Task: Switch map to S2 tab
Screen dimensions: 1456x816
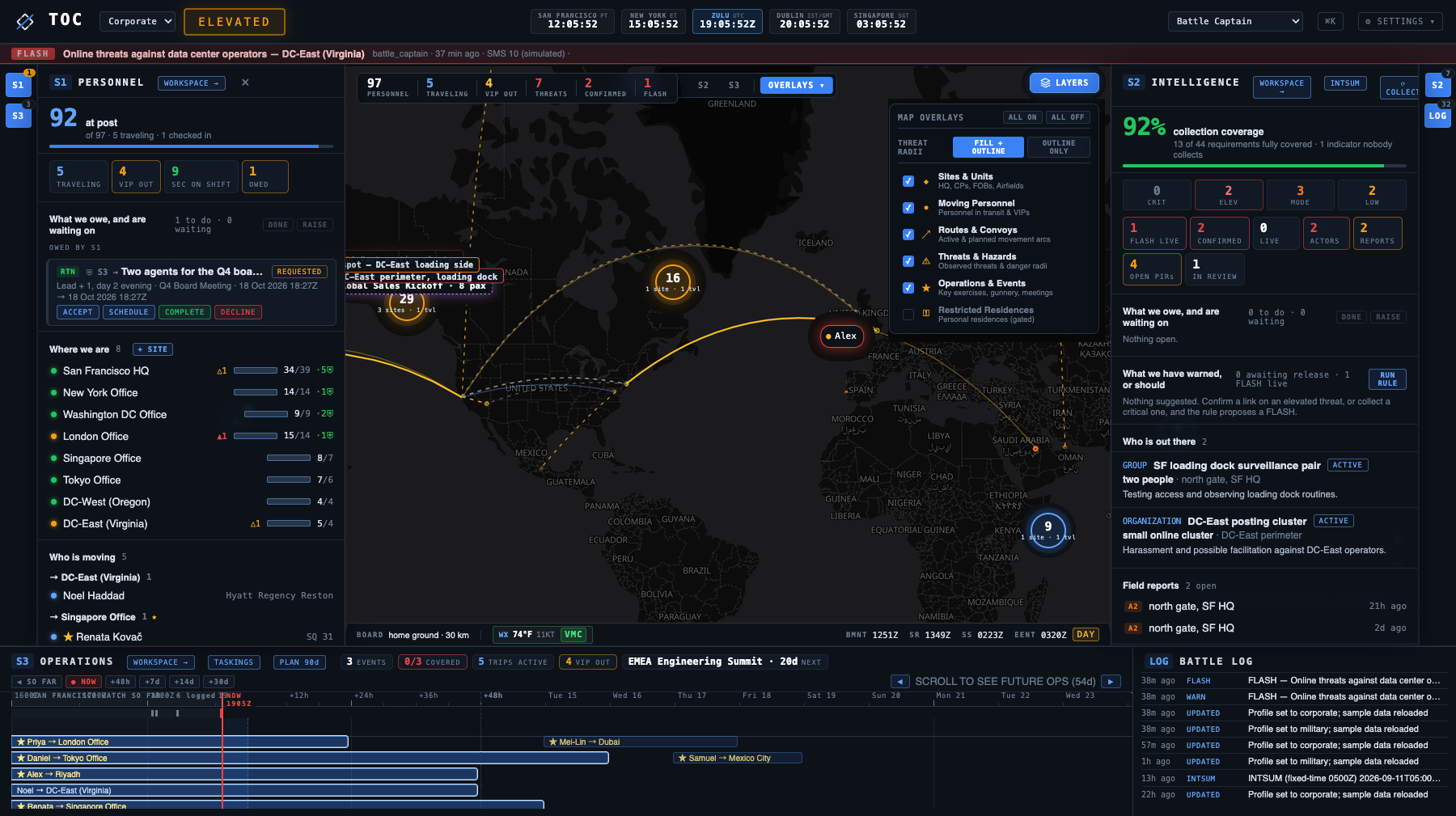Action: (x=703, y=85)
